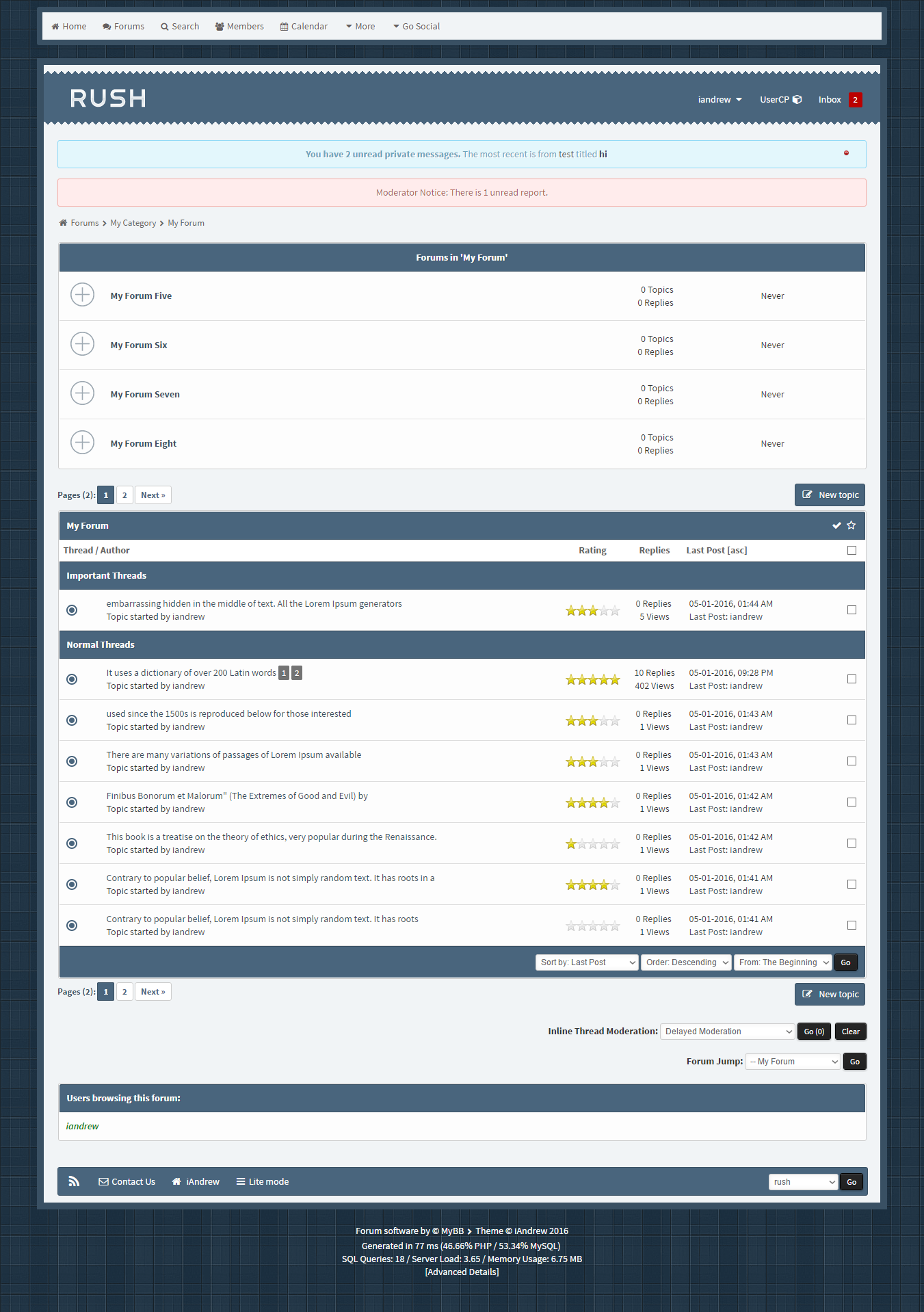Click 'Next »' in bottom pagination
Screen dimensions: 924x1312
tap(153, 992)
